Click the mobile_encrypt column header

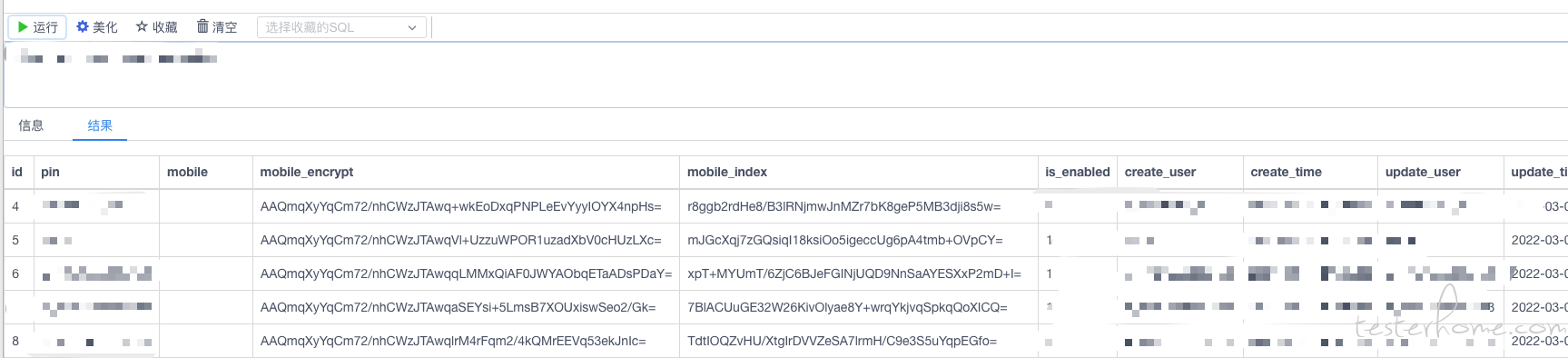pos(307,172)
